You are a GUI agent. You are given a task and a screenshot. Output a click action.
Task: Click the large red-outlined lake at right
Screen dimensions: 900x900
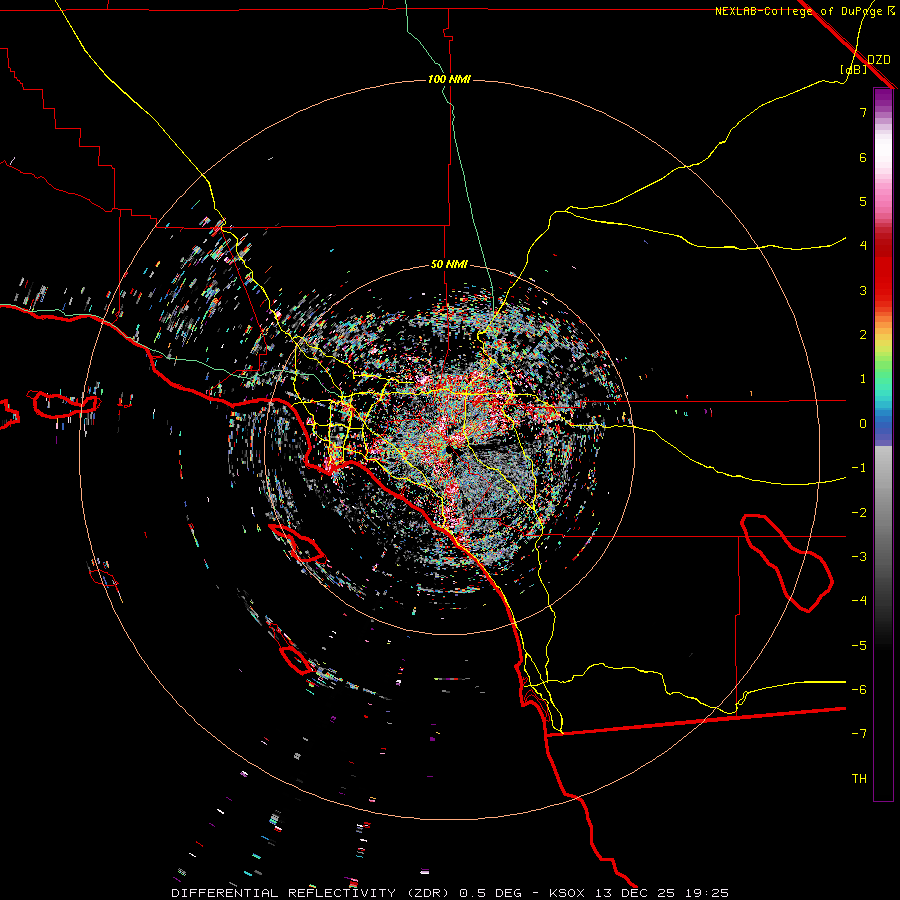(x=786, y=563)
